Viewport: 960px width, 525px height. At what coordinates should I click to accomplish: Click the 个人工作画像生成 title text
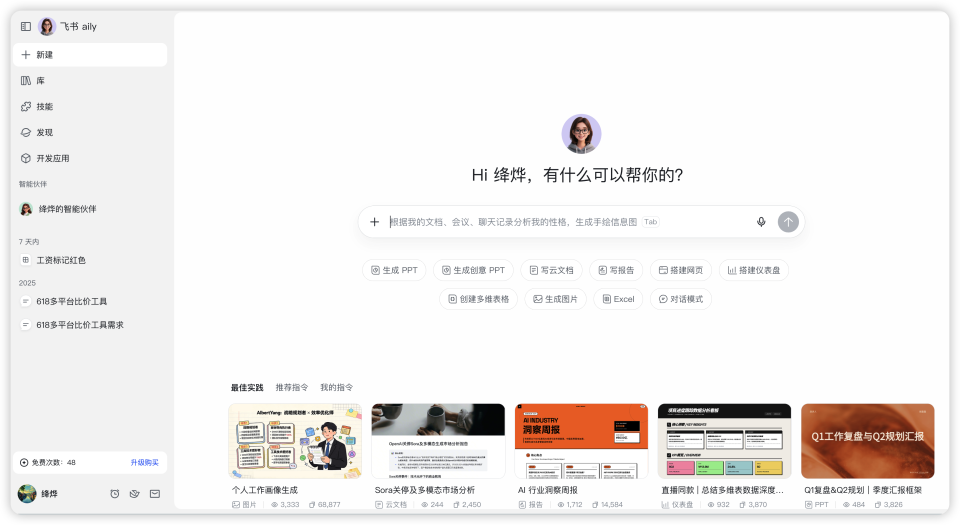[264, 490]
